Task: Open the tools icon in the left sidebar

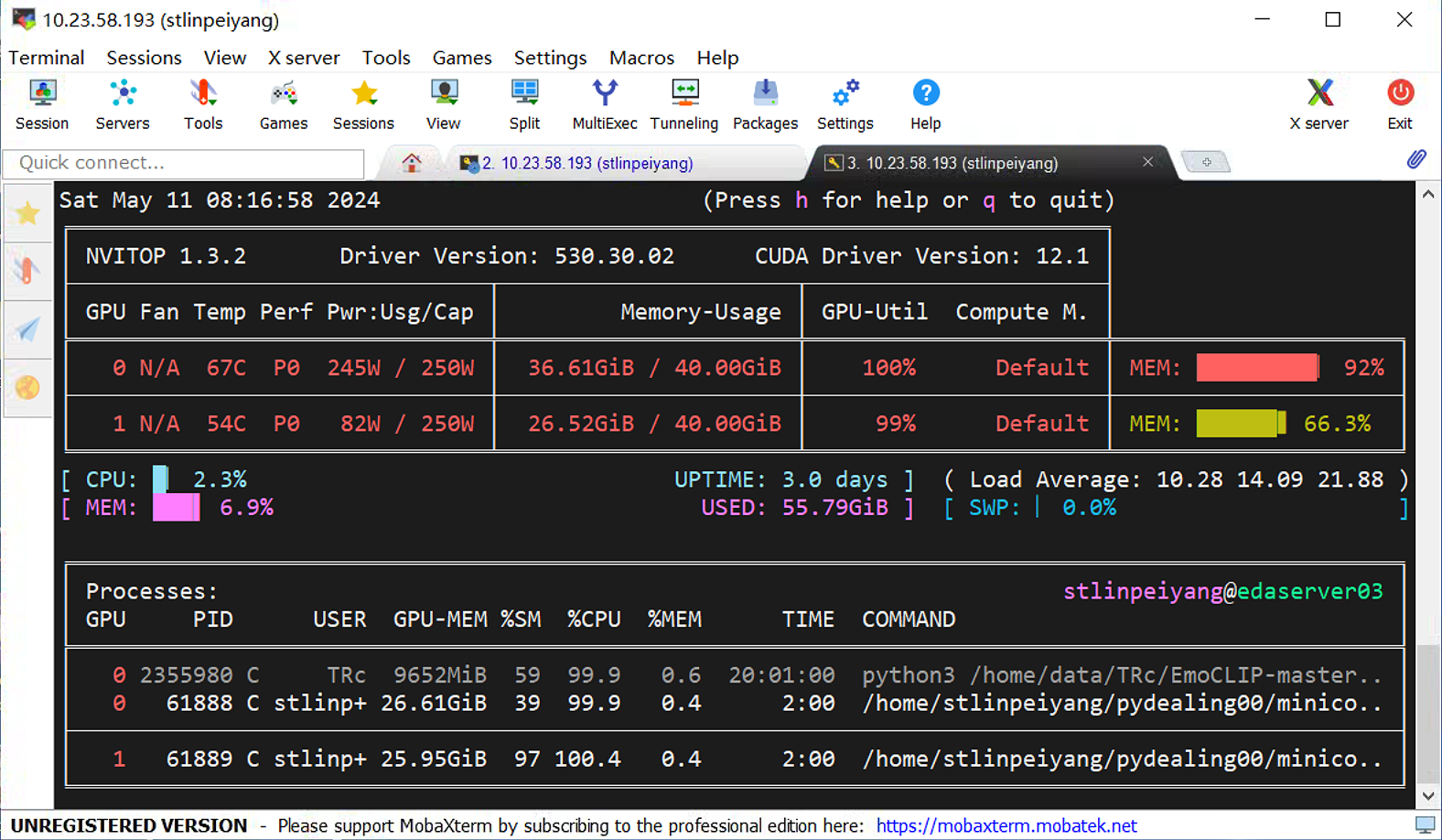Action: coord(27,271)
